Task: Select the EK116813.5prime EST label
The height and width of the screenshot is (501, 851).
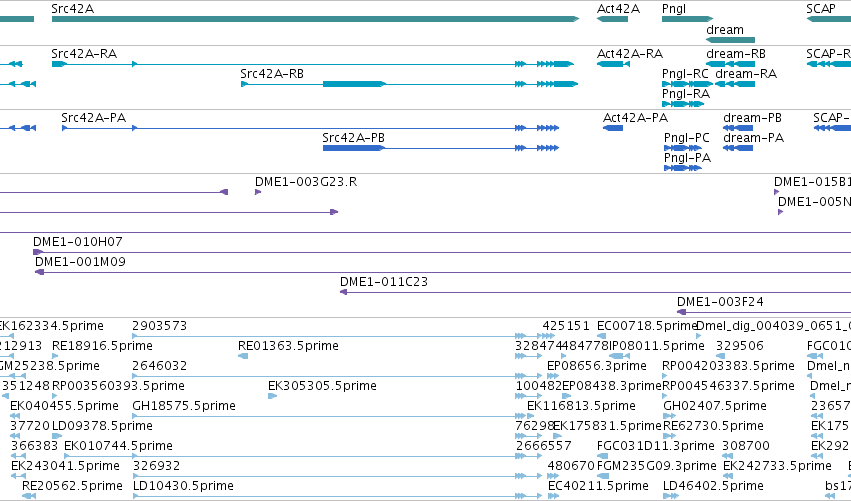Action: [x=581, y=407]
